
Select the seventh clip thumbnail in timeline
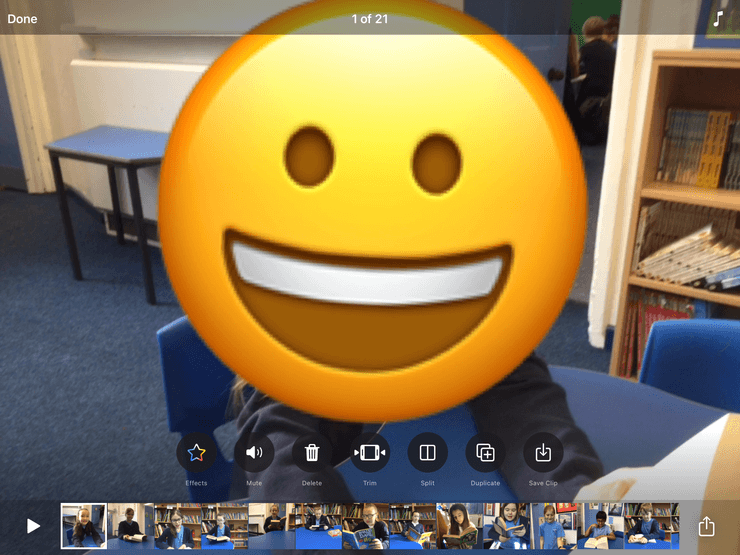[366, 526]
